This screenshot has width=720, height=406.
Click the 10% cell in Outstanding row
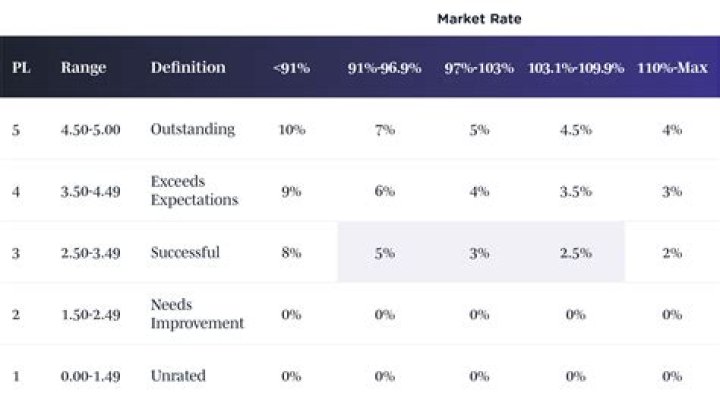coord(291,130)
